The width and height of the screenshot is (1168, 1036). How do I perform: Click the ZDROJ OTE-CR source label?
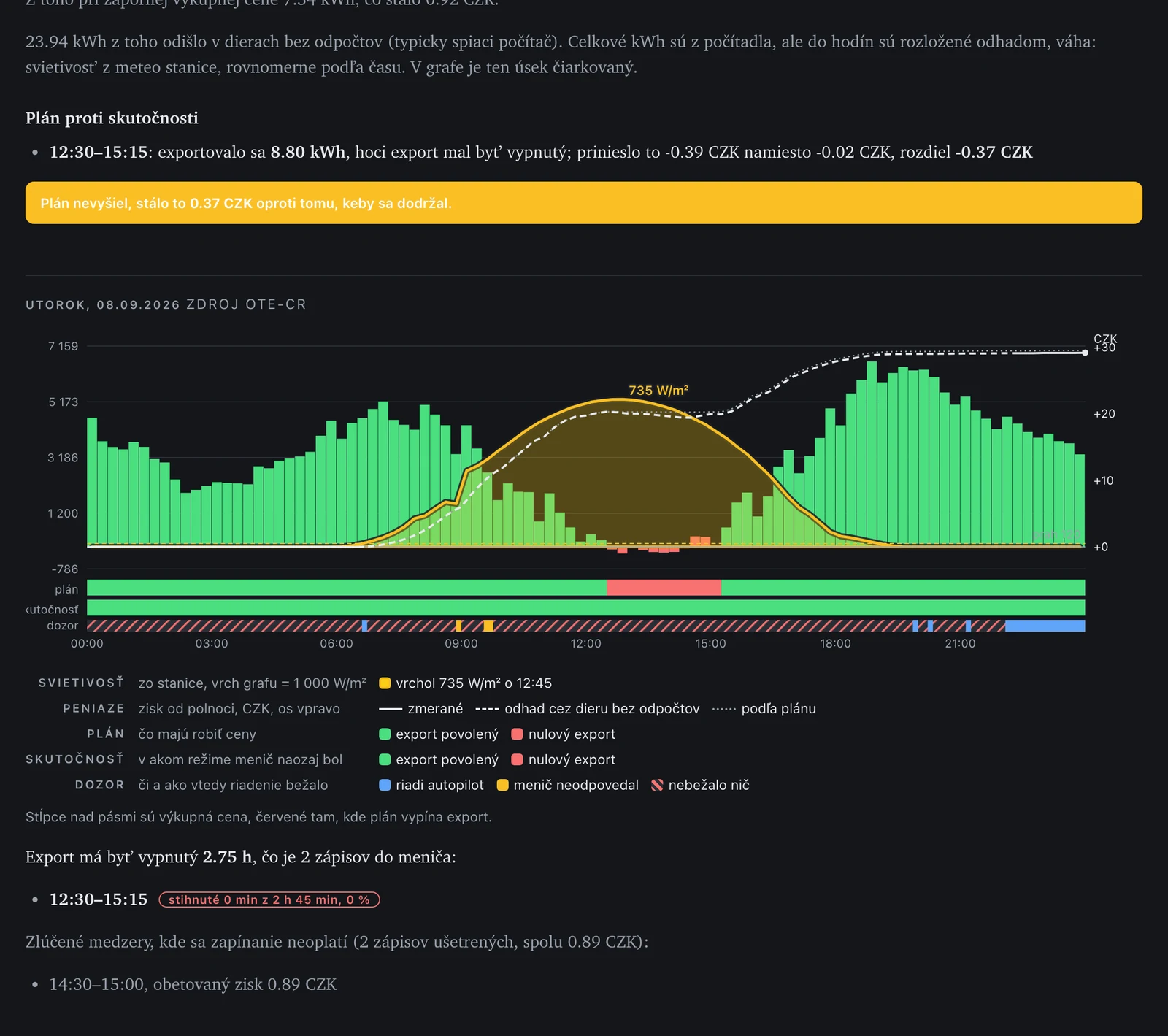[x=246, y=304]
